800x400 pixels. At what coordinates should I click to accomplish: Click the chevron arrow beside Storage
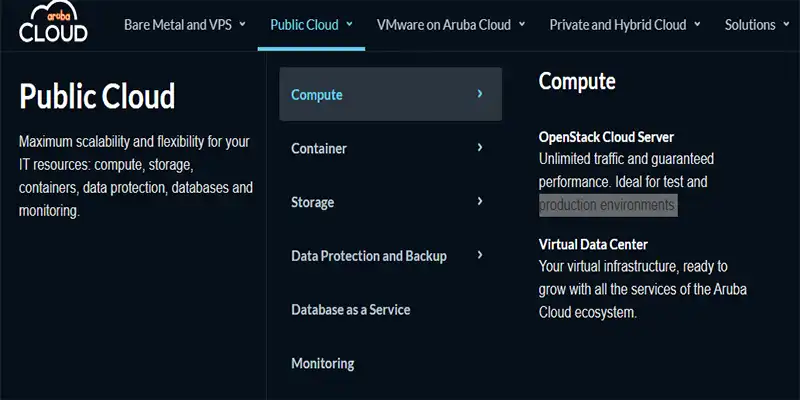[x=480, y=201]
